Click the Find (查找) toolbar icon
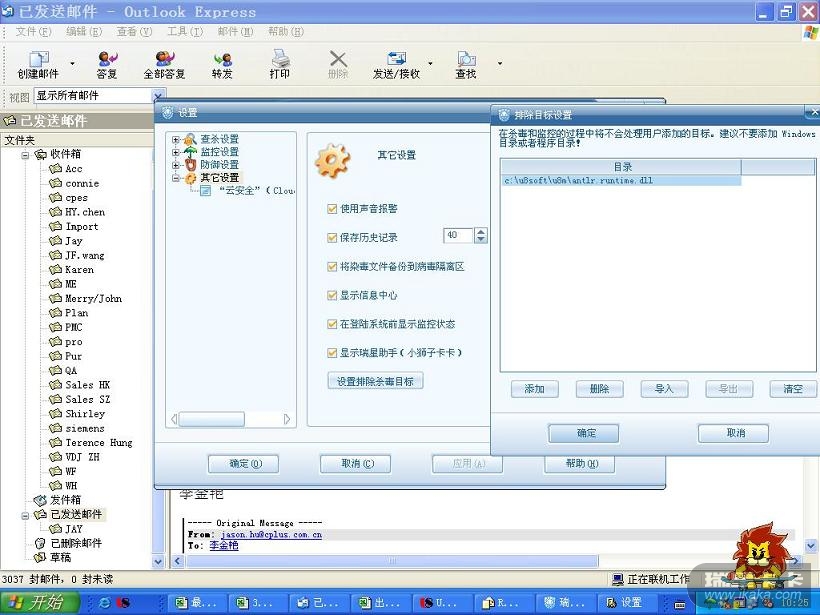820x615 pixels. tap(466, 64)
